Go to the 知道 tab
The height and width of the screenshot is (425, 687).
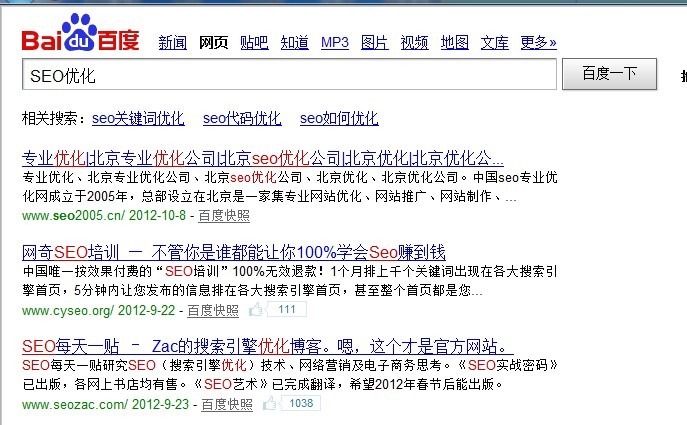coord(294,42)
